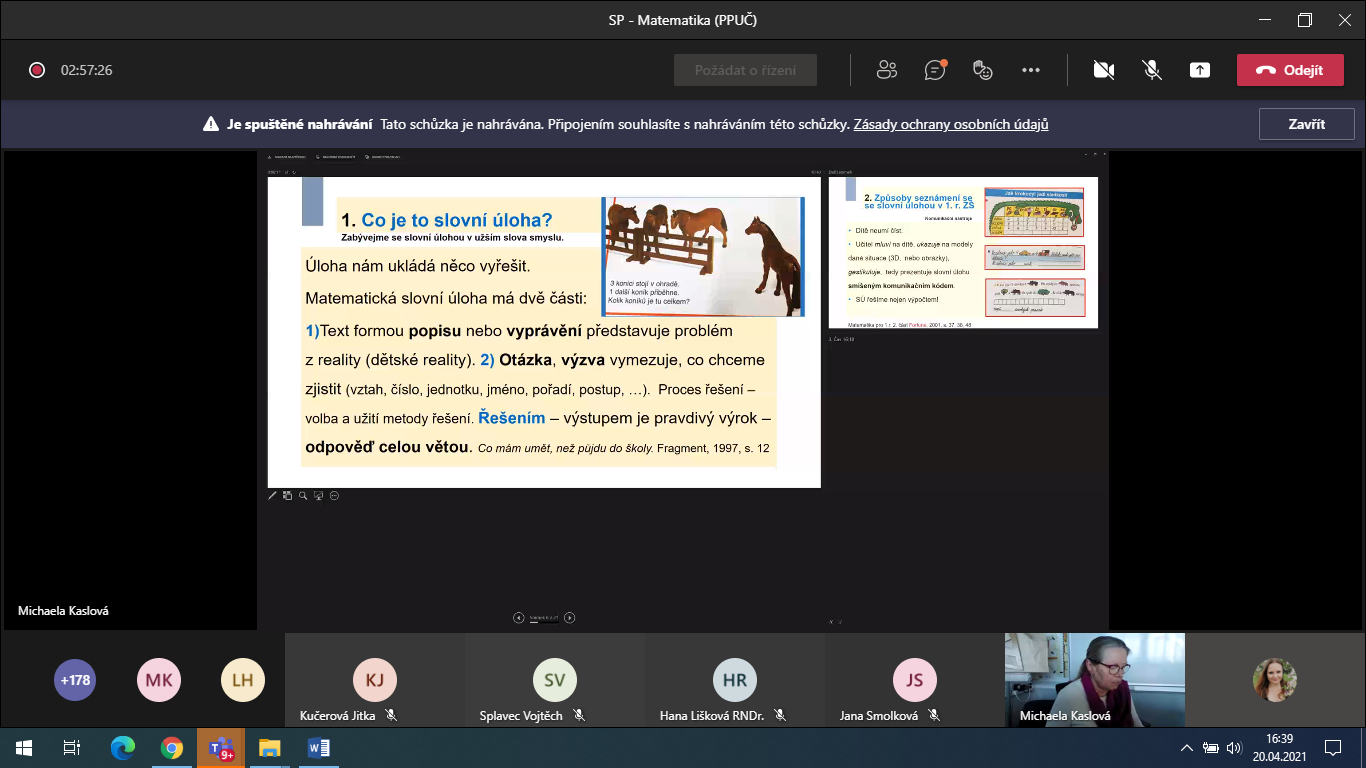Click the volume icon in system tray

point(1234,747)
